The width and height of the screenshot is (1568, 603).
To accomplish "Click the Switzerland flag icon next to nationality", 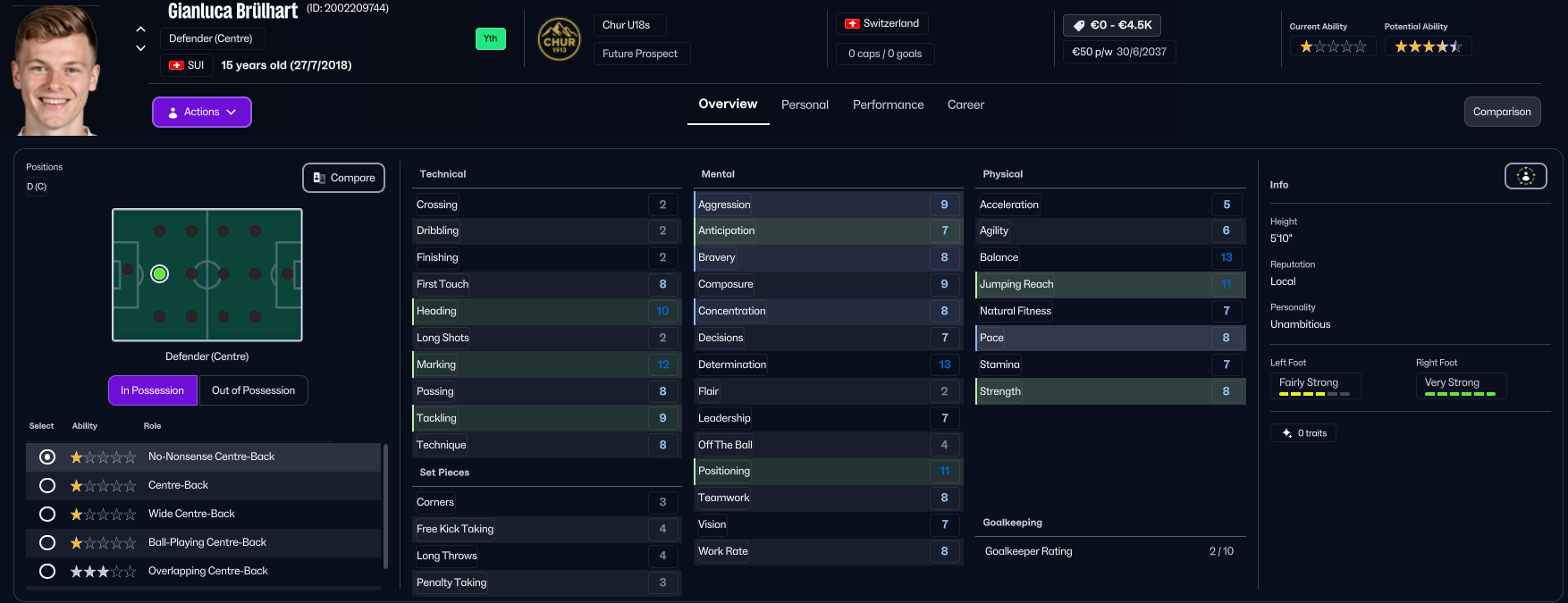I will (x=852, y=23).
